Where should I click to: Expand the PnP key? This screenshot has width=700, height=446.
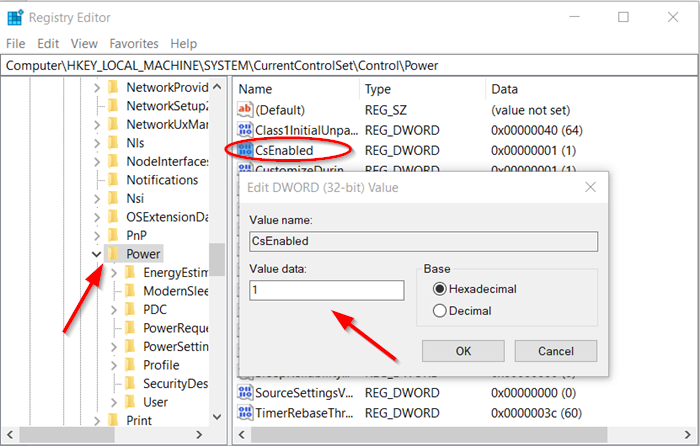[97, 236]
